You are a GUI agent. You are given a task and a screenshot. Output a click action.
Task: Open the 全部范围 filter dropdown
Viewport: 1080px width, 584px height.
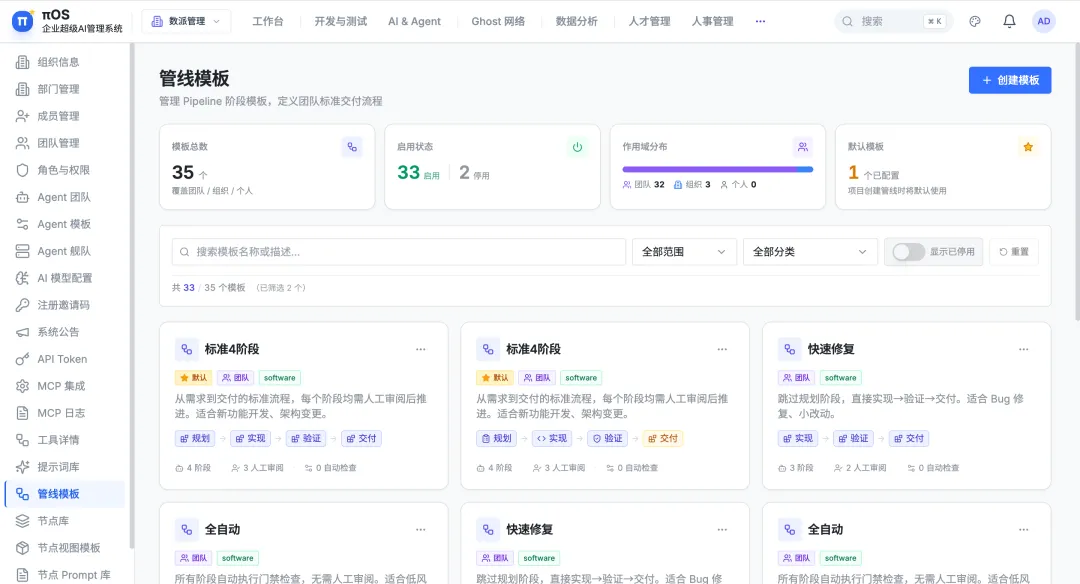[x=684, y=252]
